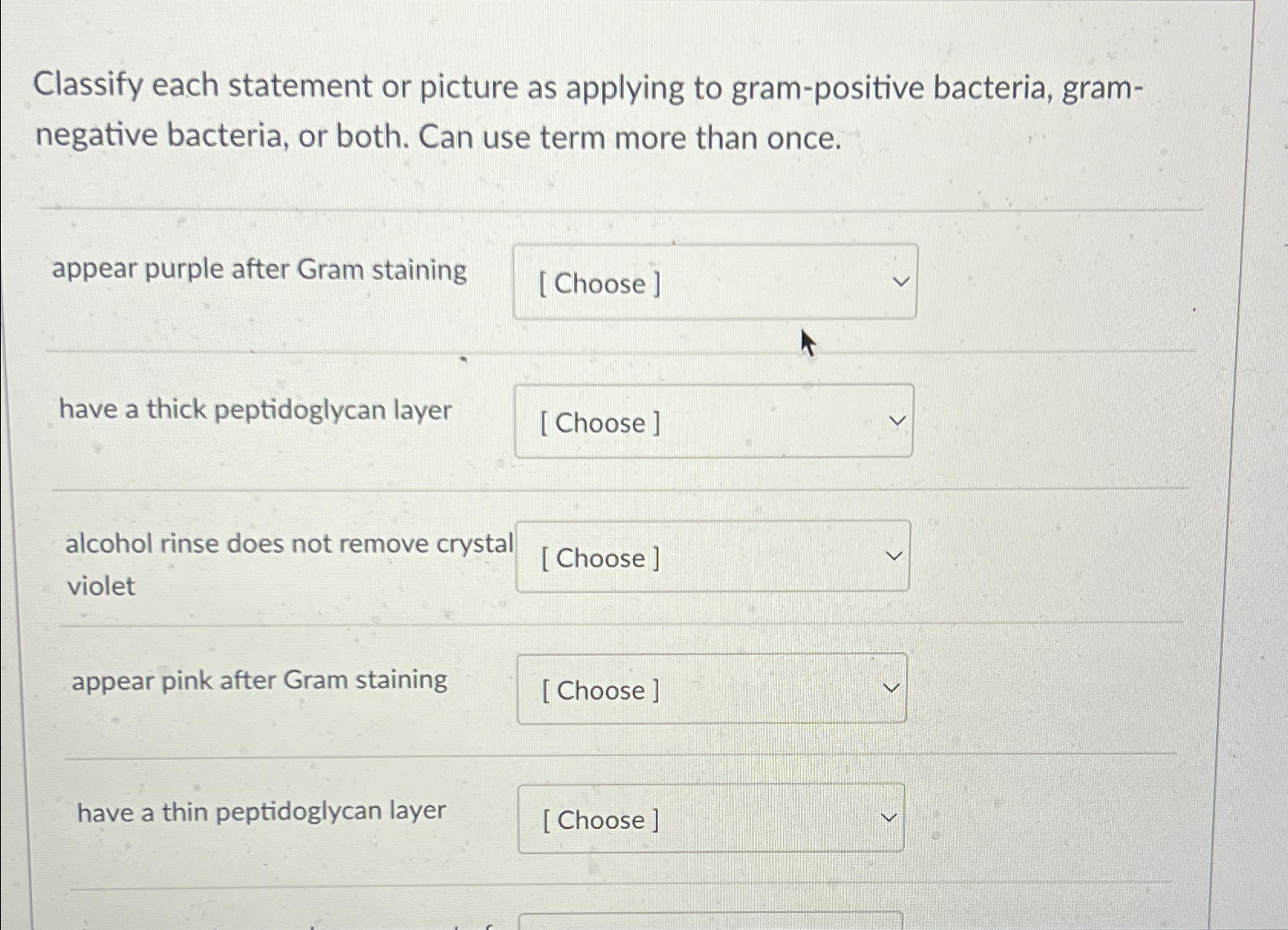Open the dropdown for 'have a thick peptidoglycan layer'

(712, 421)
